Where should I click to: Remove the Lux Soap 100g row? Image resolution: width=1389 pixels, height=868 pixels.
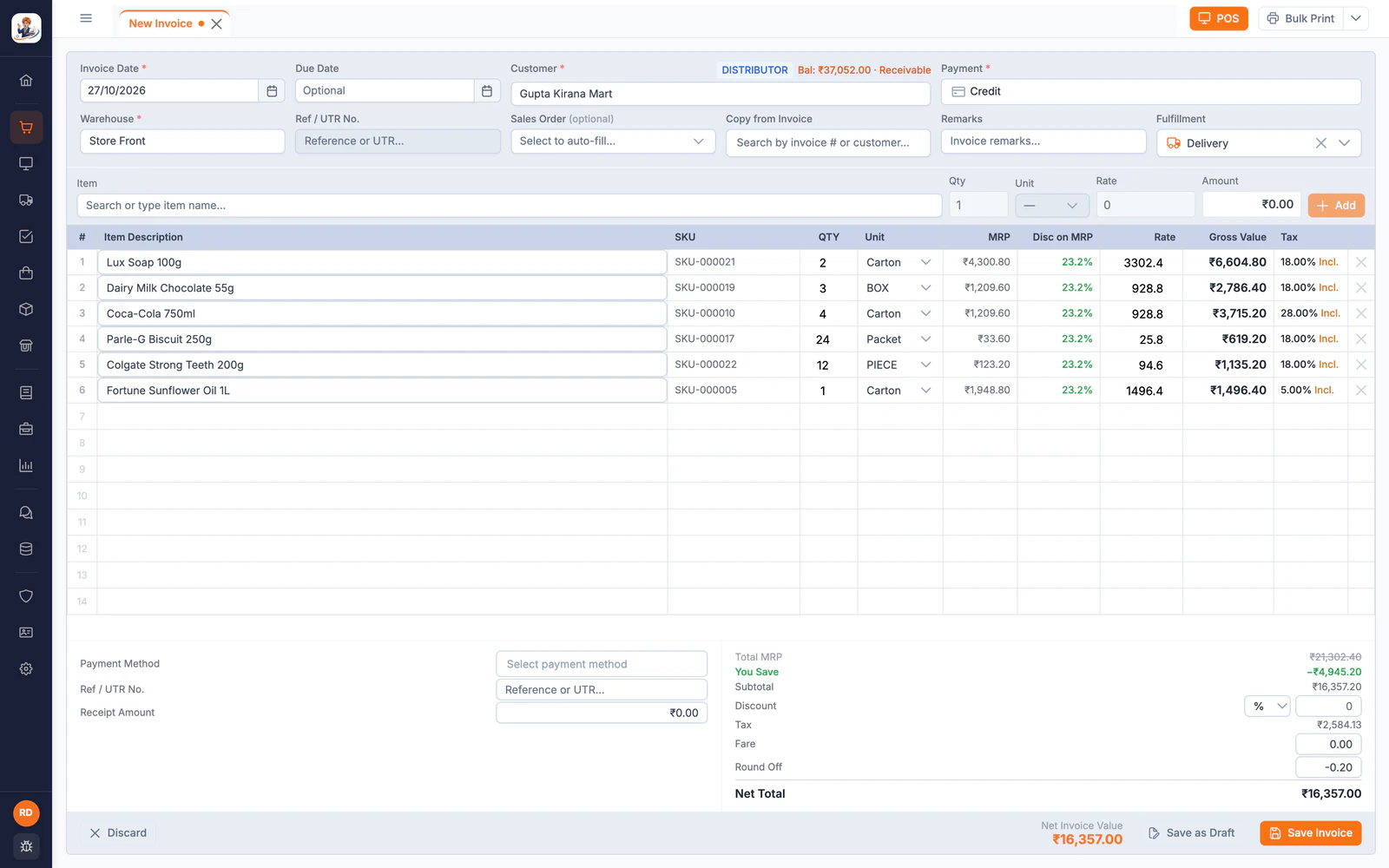(x=1361, y=262)
